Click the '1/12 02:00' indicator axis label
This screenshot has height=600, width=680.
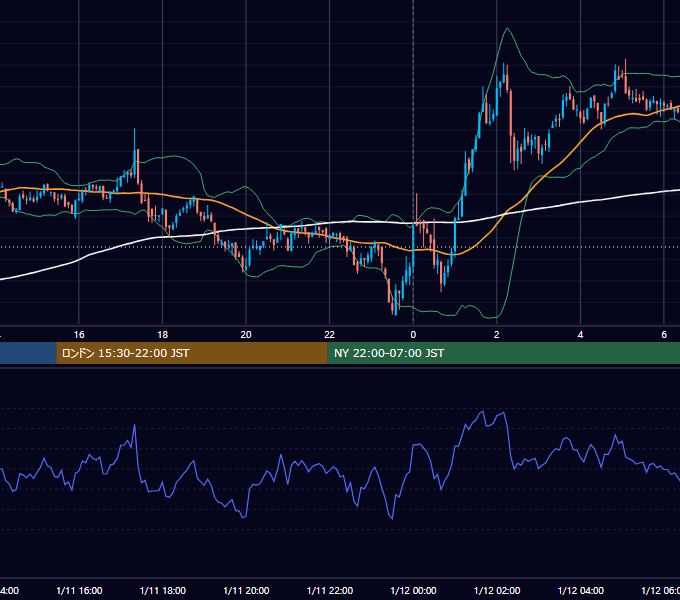(497, 591)
